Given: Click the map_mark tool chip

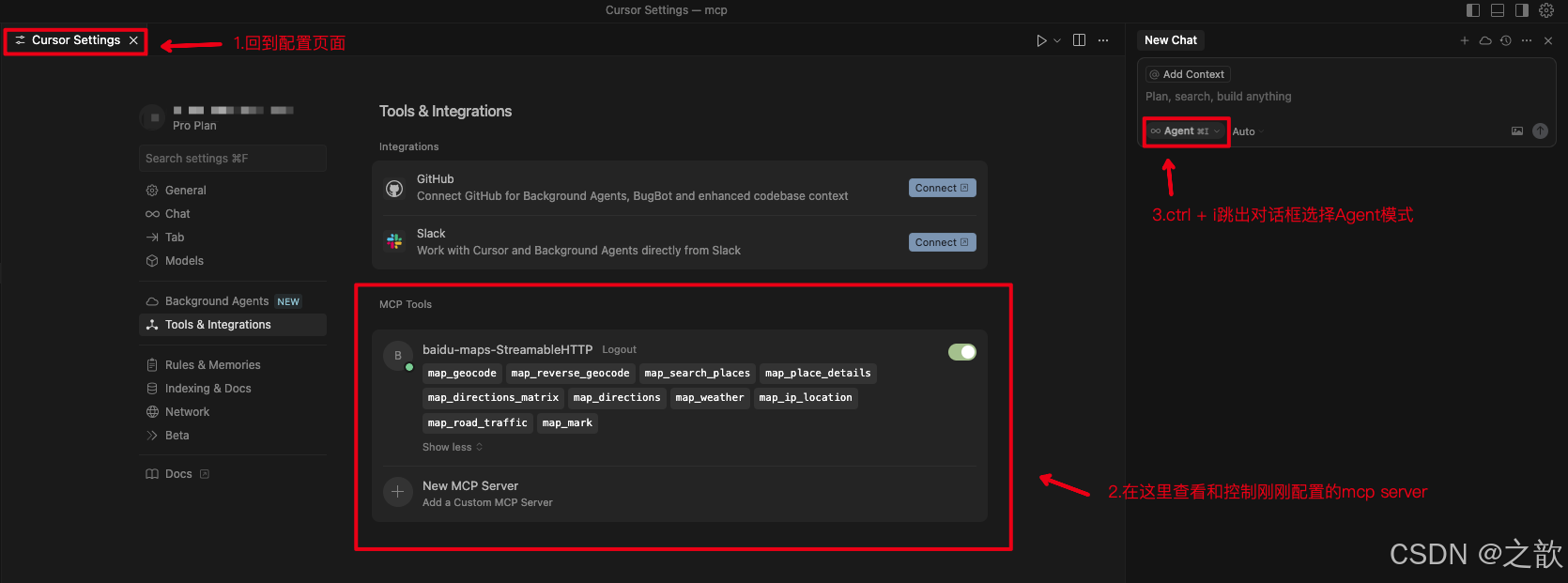Looking at the screenshot, I should pos(567,423).
